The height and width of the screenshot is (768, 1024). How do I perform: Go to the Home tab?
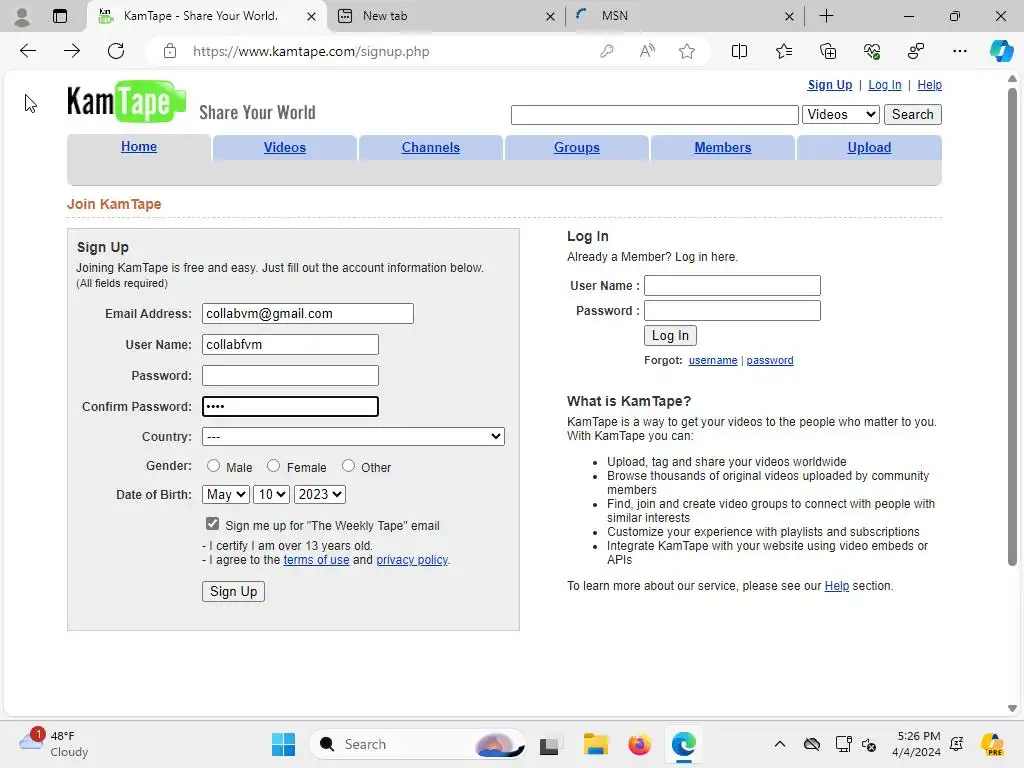pos(138,146)
